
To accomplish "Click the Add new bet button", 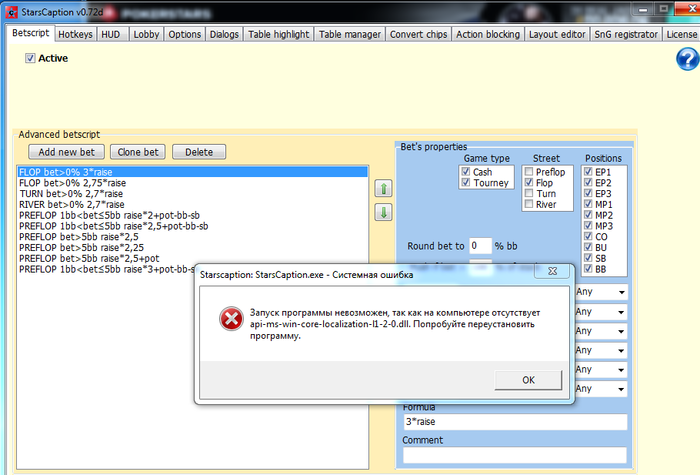I will click(67, 152).
